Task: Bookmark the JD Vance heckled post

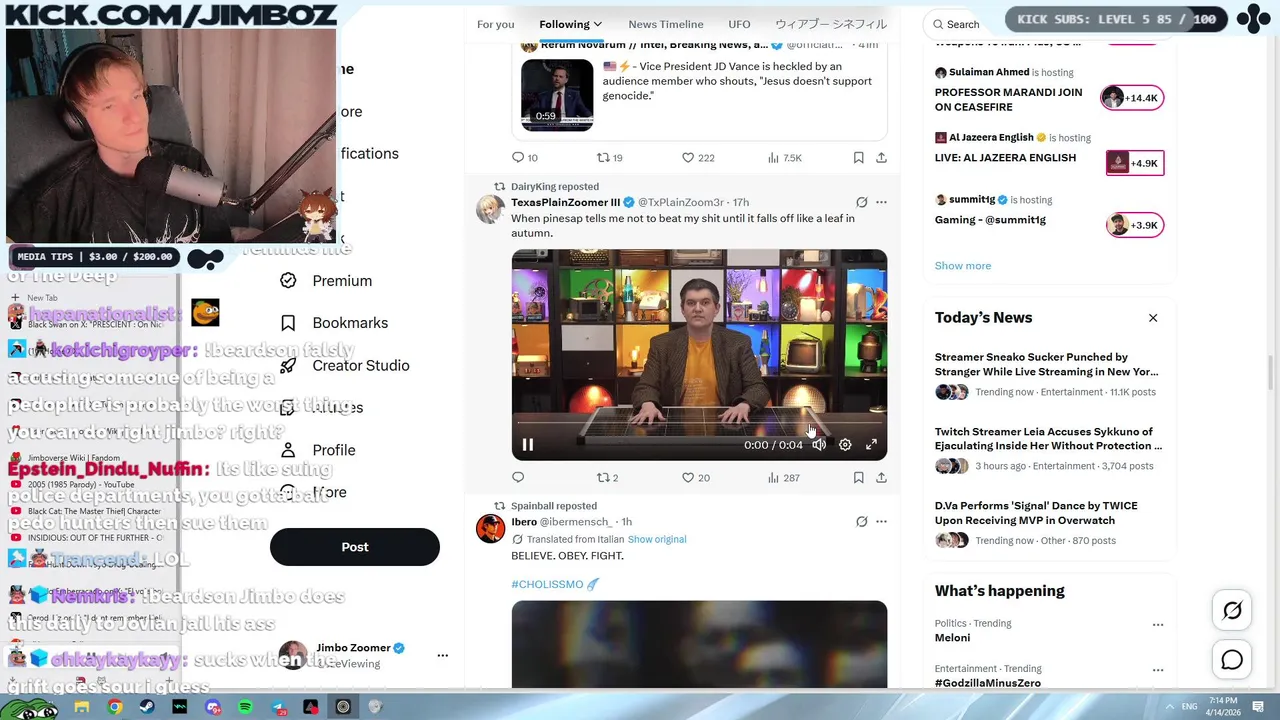Action: (858, 158)
